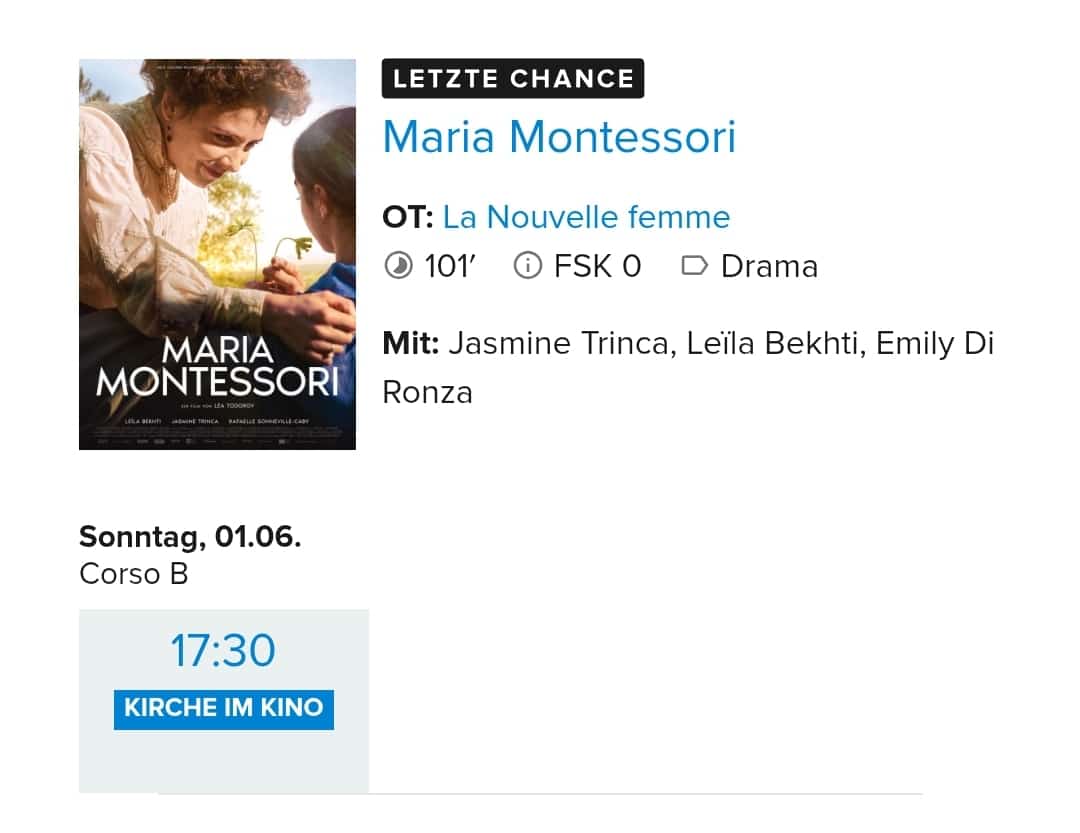Click the cast name Leïla Bekhti
1080x833 pixels.
776,343
